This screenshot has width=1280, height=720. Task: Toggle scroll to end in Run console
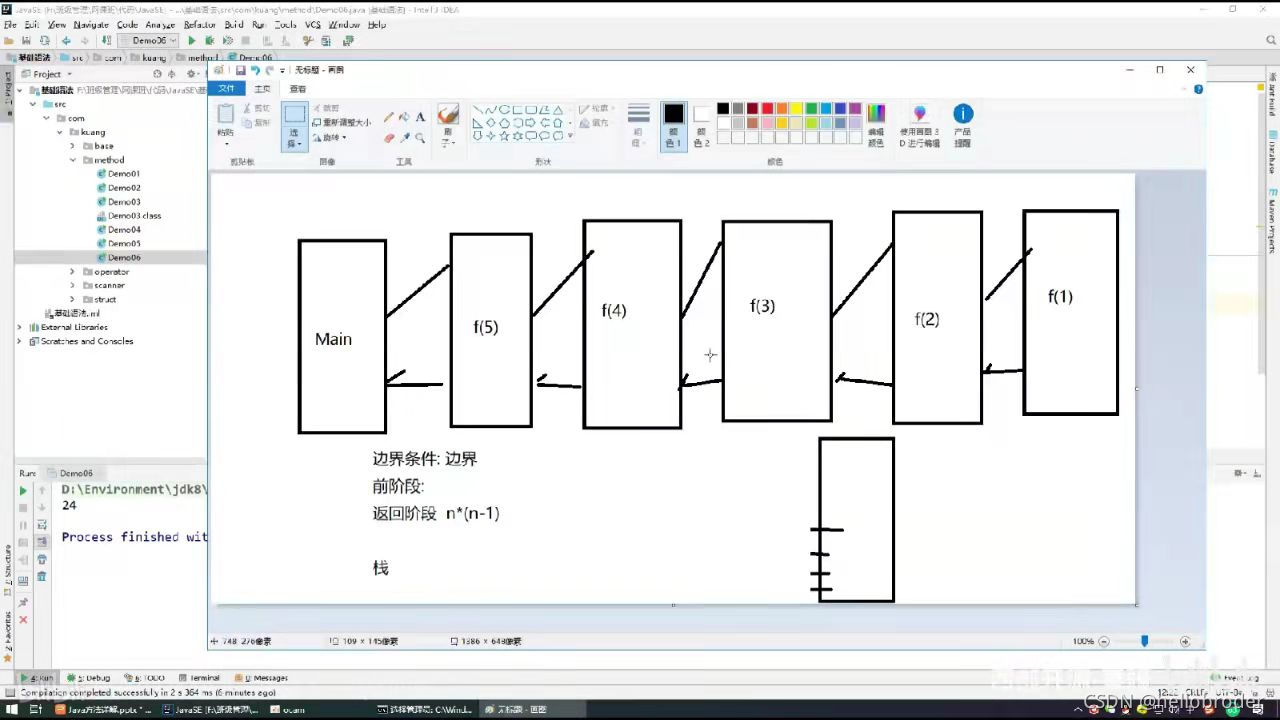[x=42, y=542]
